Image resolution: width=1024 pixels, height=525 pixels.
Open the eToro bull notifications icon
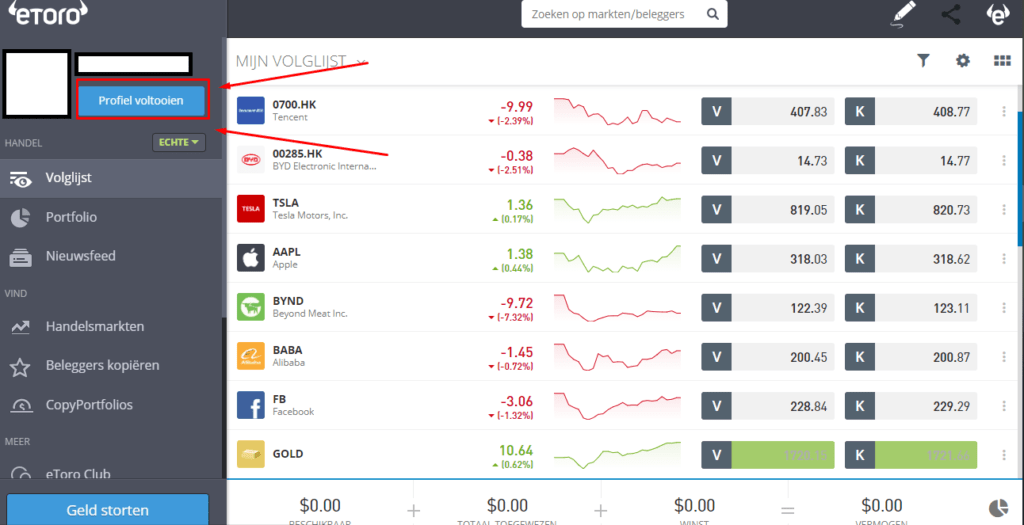click(997, 14)
